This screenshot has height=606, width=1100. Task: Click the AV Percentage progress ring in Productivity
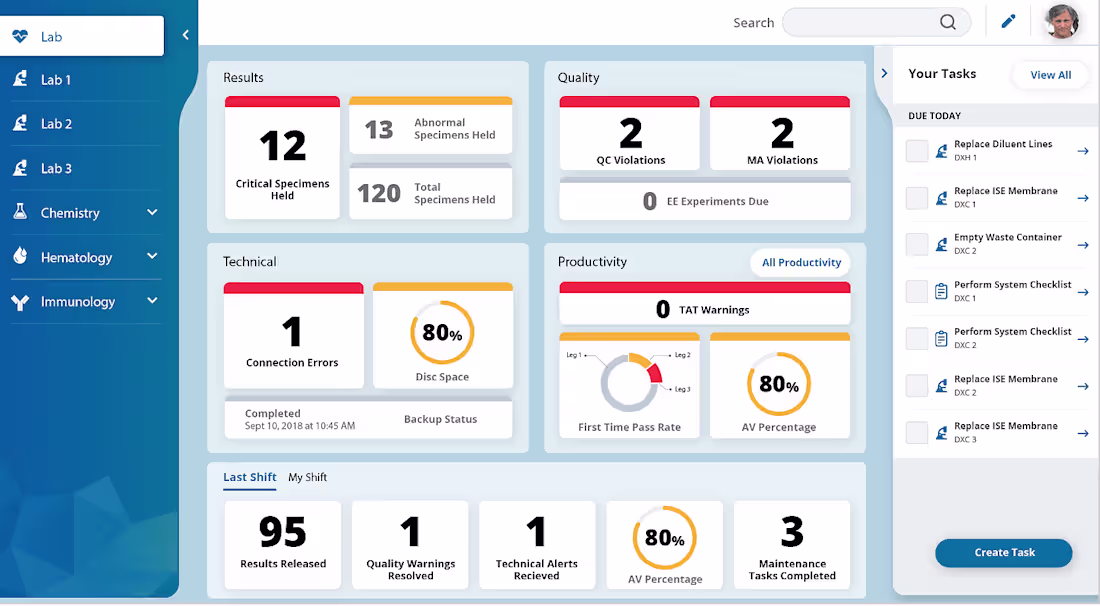(780, 383)
